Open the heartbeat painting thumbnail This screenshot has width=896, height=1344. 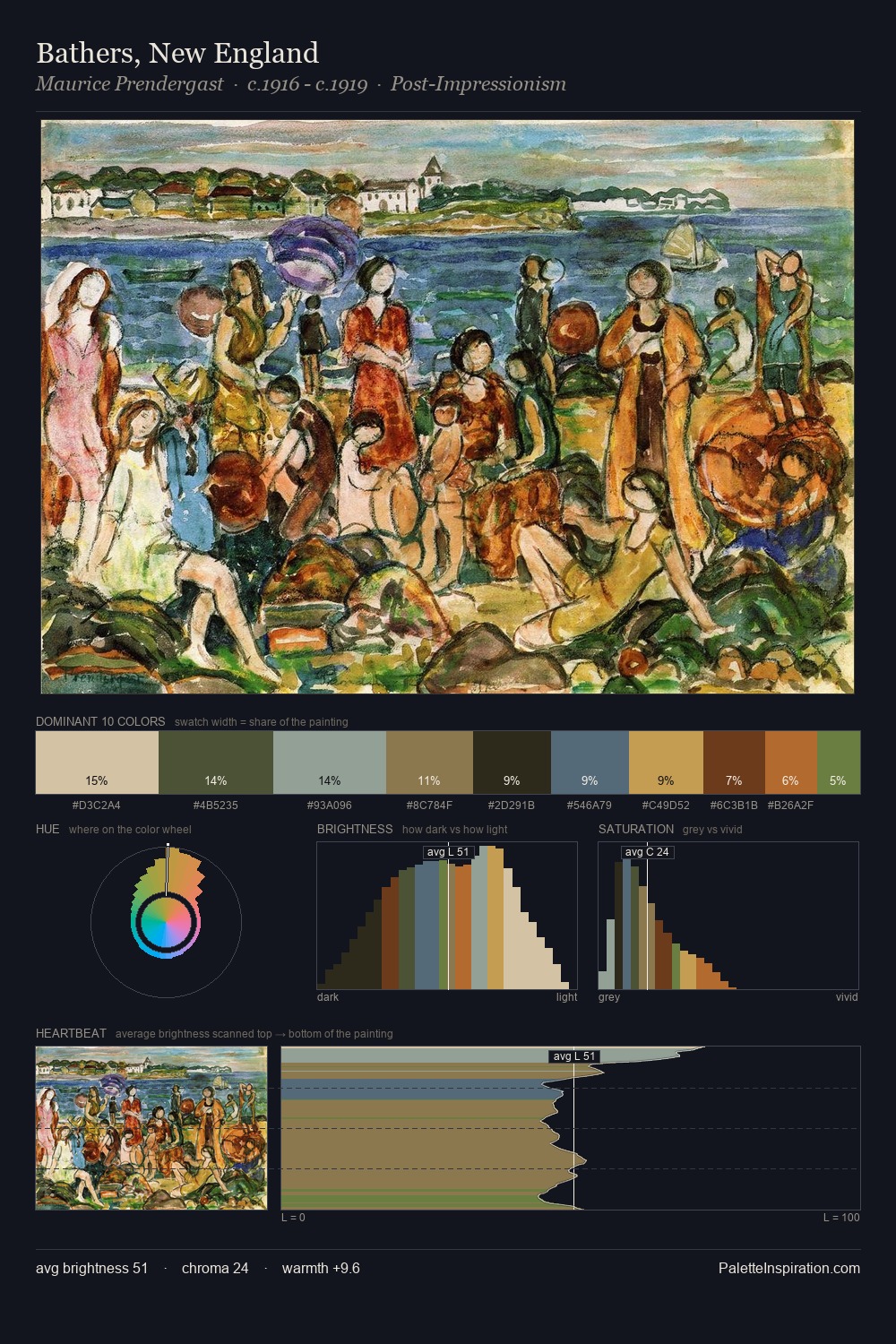point(151,1128)
